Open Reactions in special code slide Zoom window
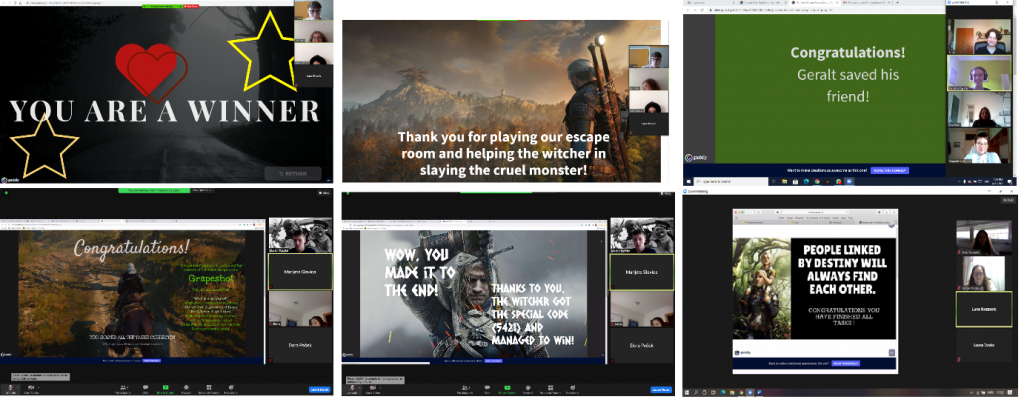This screenshot has height=405, width=1024. point(573,389)
